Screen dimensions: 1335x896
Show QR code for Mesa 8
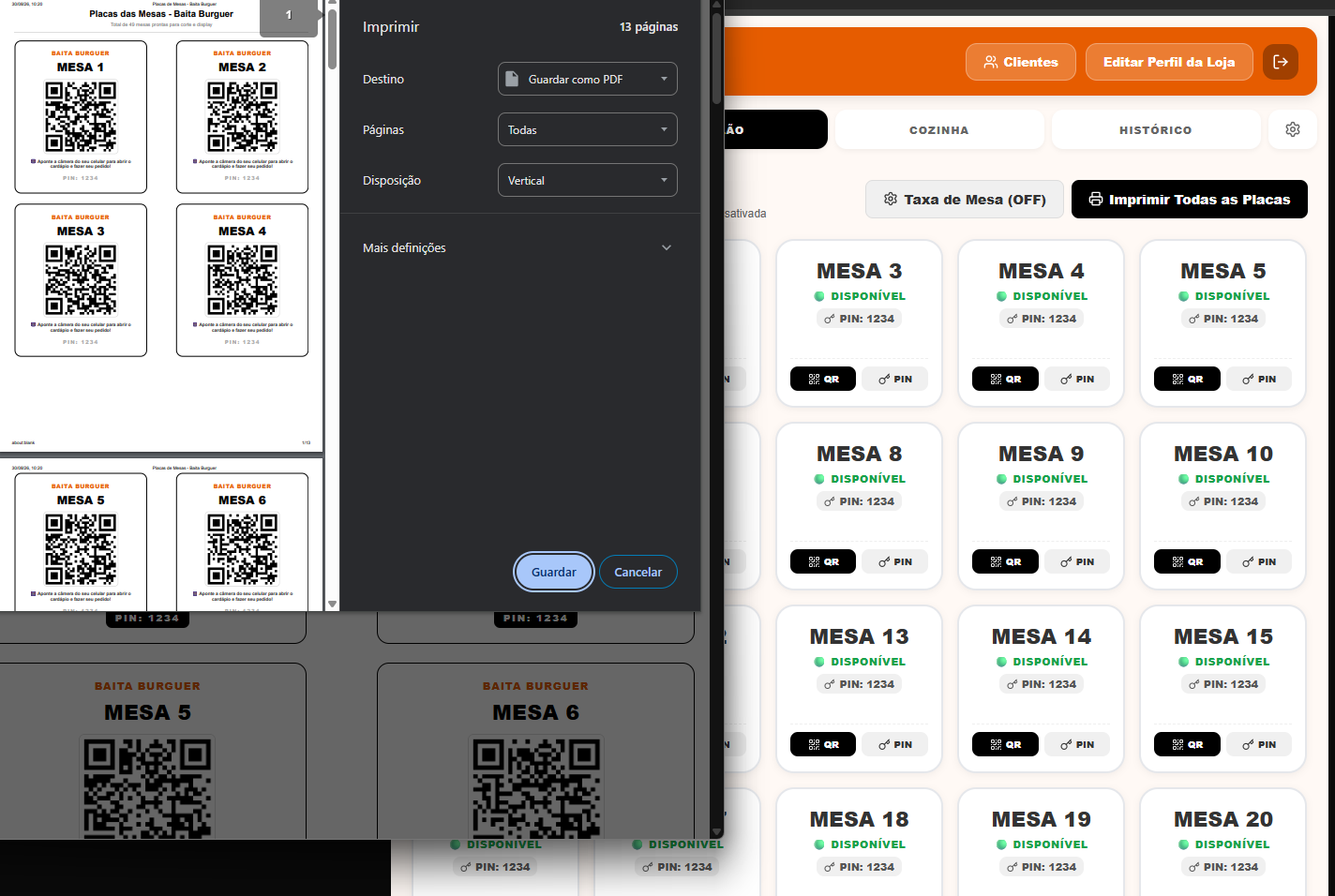click(x=823, y=561)
